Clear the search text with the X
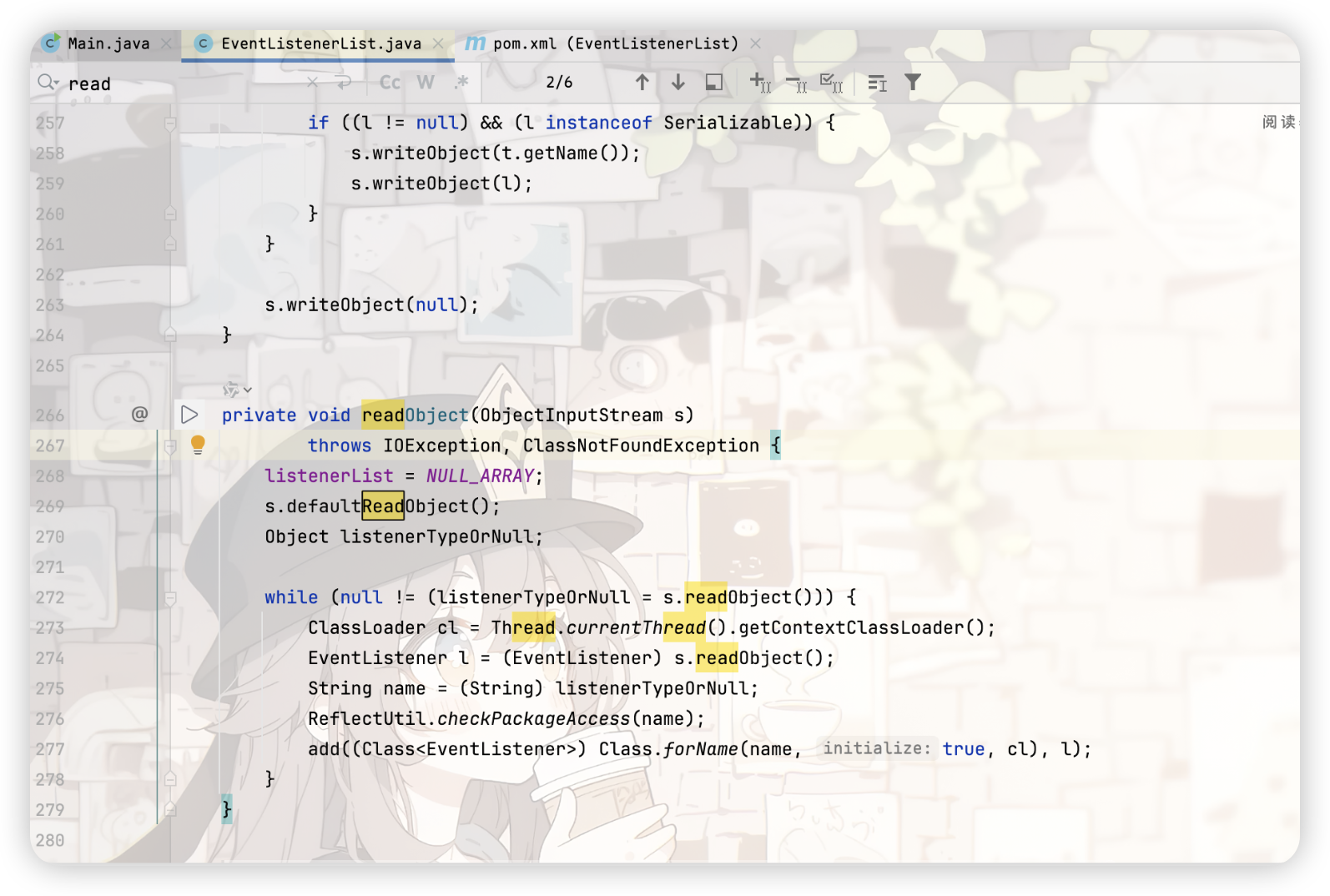The image size is (1330, 896). 312,83
